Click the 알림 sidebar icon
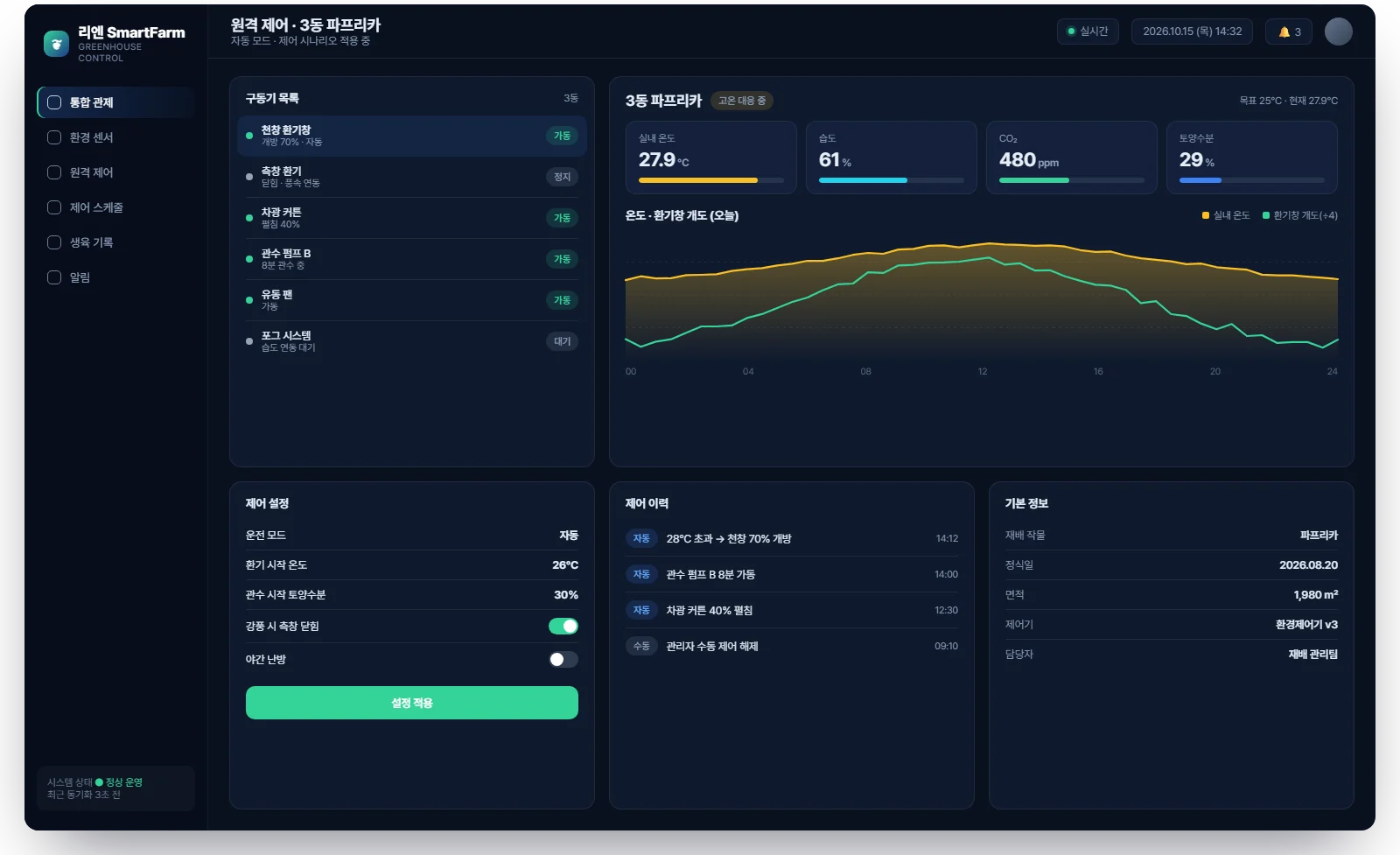Screen dimensions: 1400x855 coord(54,277)
